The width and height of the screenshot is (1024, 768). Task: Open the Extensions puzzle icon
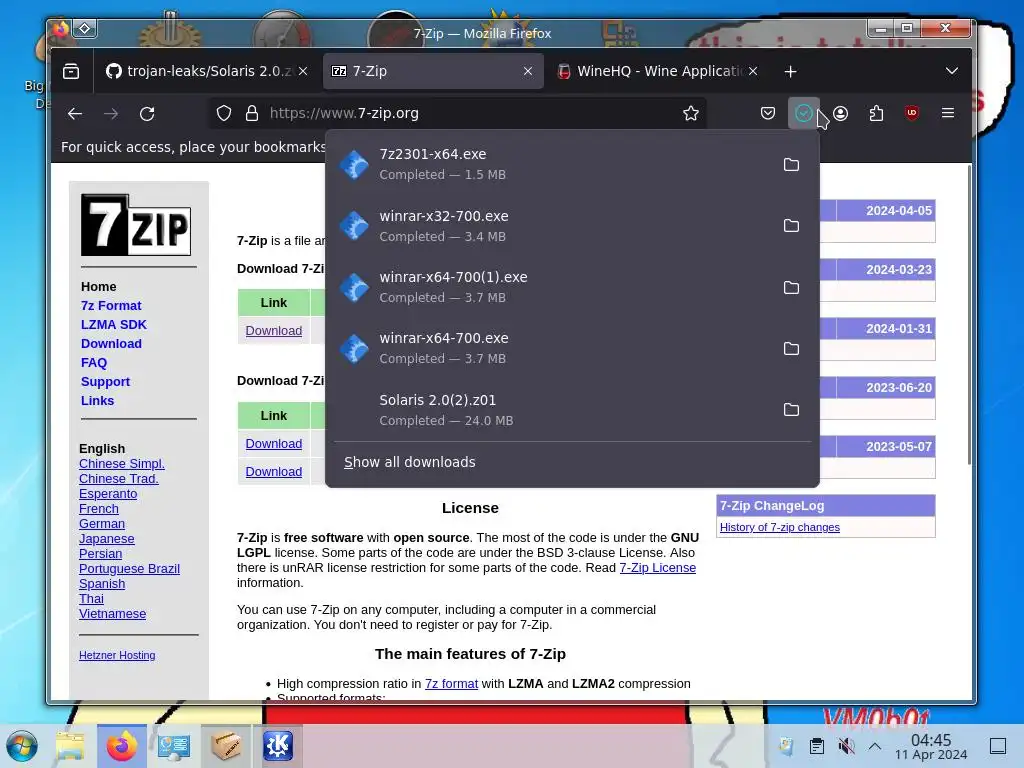[876, 114]
